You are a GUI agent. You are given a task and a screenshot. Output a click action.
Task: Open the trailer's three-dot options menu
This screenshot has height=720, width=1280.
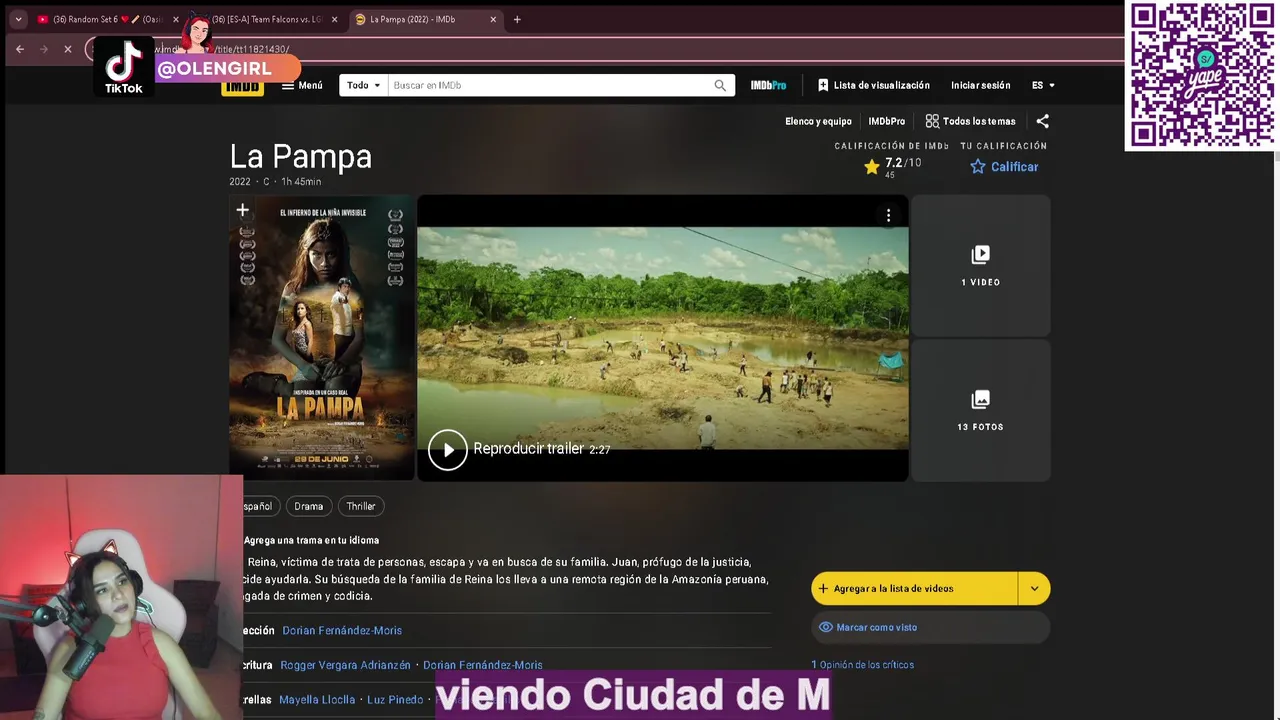click(888, 215)
